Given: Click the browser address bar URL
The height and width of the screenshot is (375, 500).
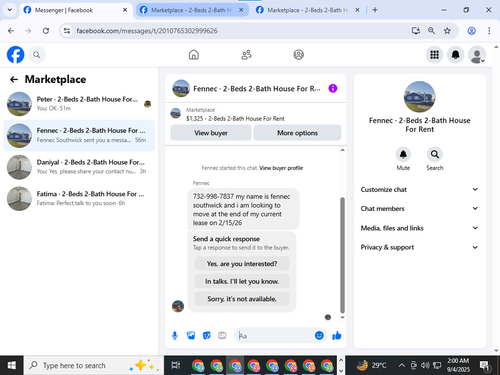Looking at the screenshot, I should pos(147,31).
